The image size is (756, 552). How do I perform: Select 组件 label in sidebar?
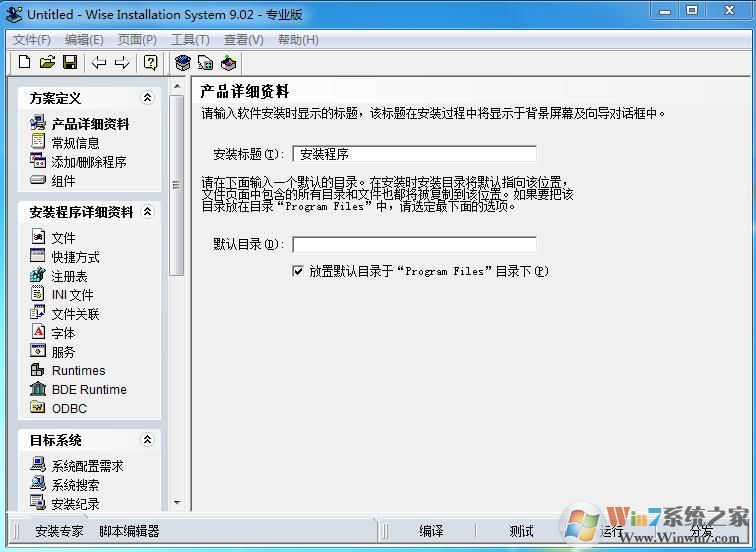coord(63,181)
